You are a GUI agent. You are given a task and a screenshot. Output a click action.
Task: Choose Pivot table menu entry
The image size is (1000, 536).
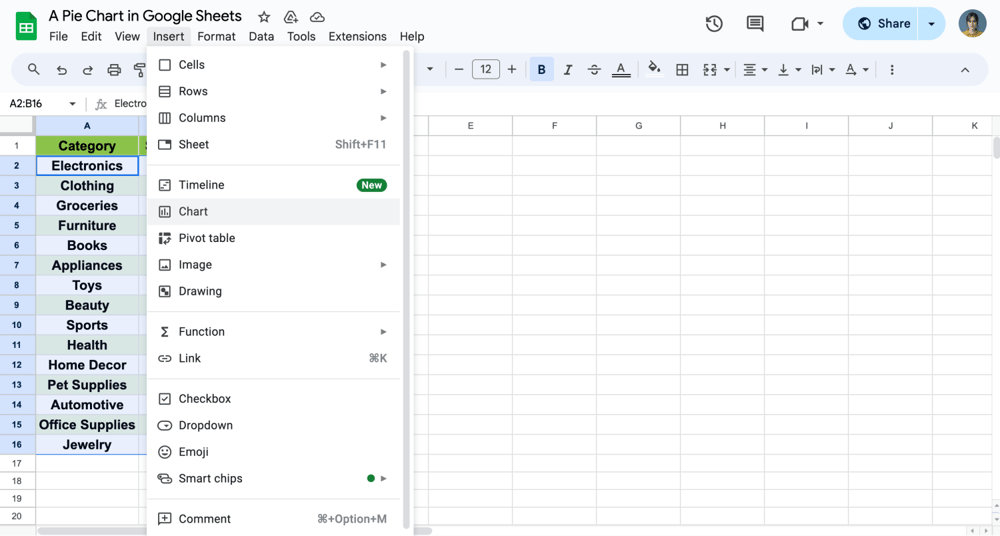coord(207,238)
